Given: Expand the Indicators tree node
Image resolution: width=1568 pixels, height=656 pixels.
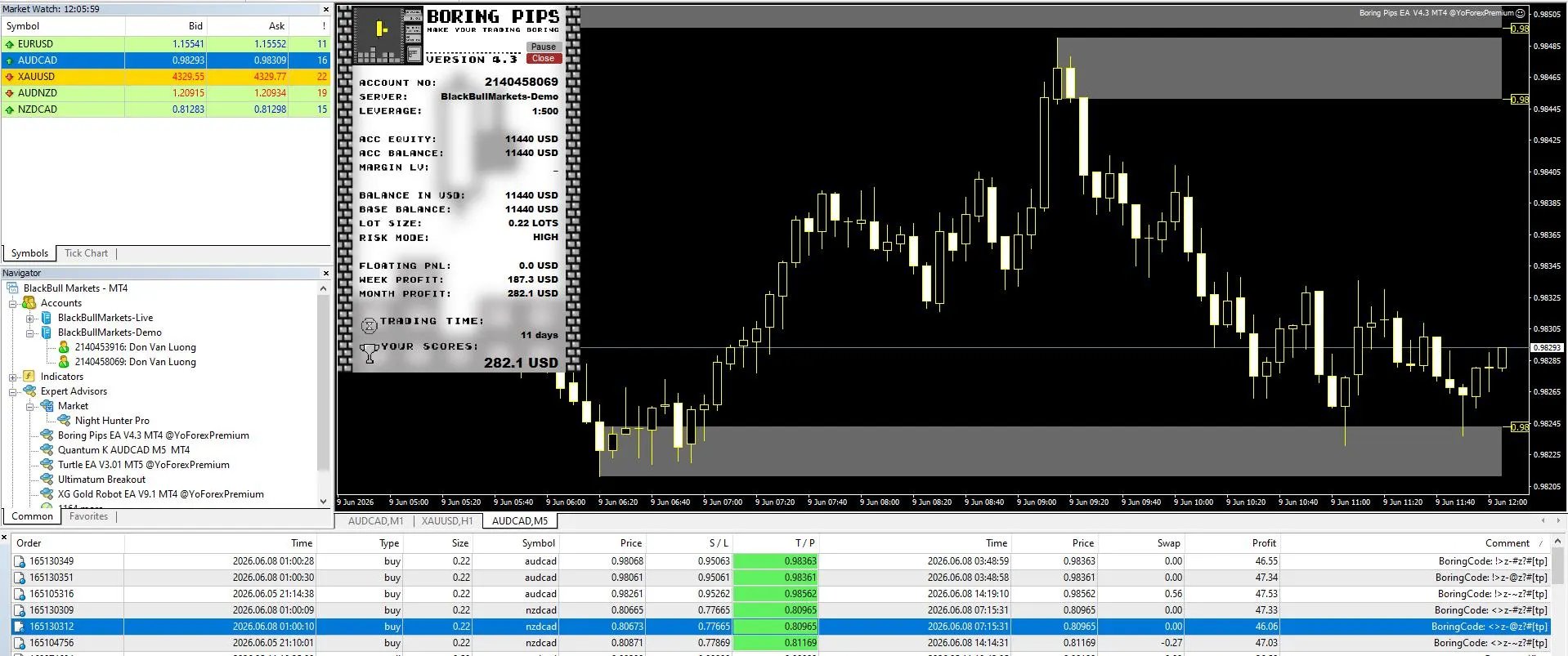Looking at the screenshot, I should click(13, 377).
